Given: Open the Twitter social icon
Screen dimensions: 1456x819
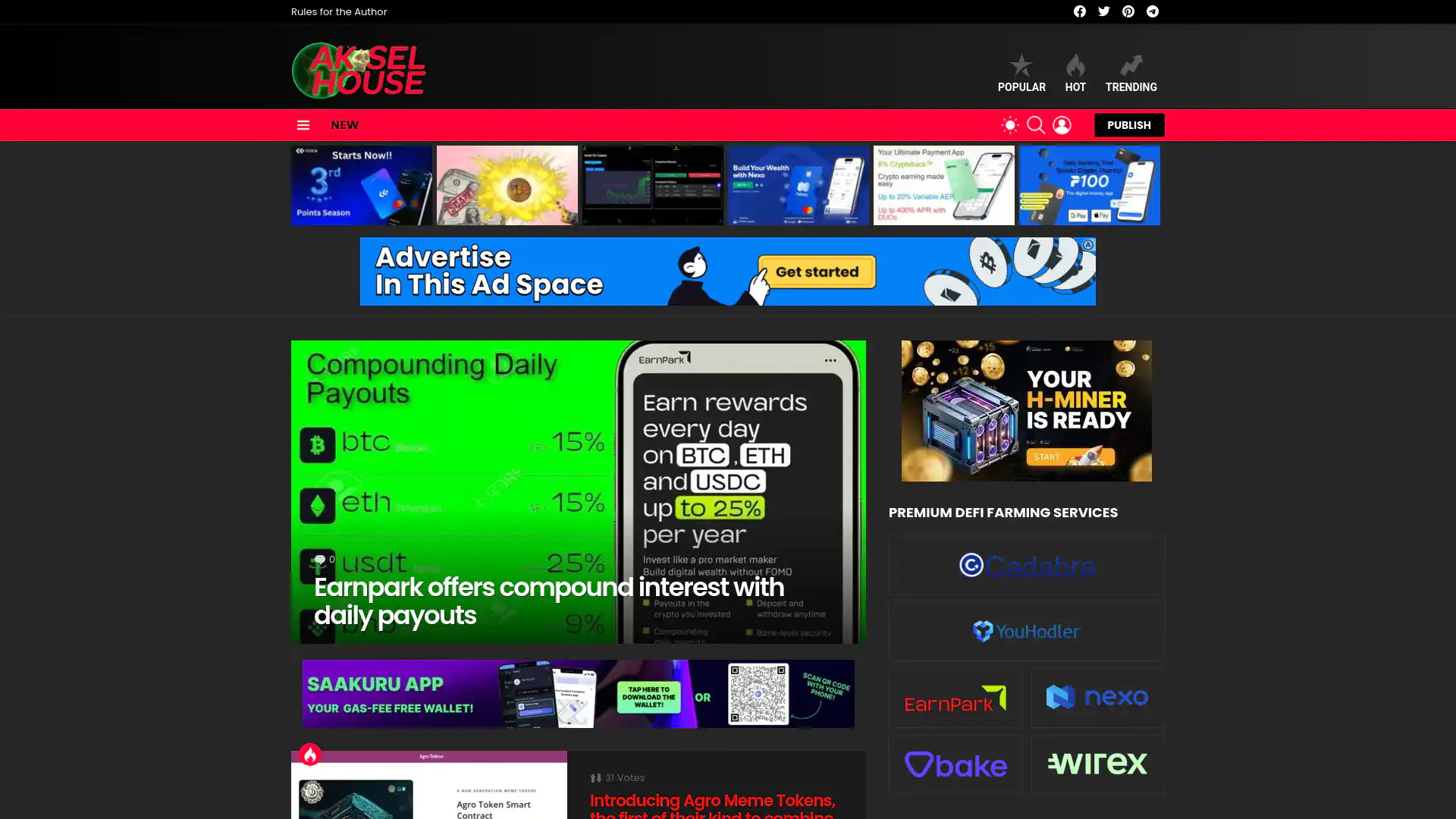Looking at the screenshot, I should pos(1103,11).
